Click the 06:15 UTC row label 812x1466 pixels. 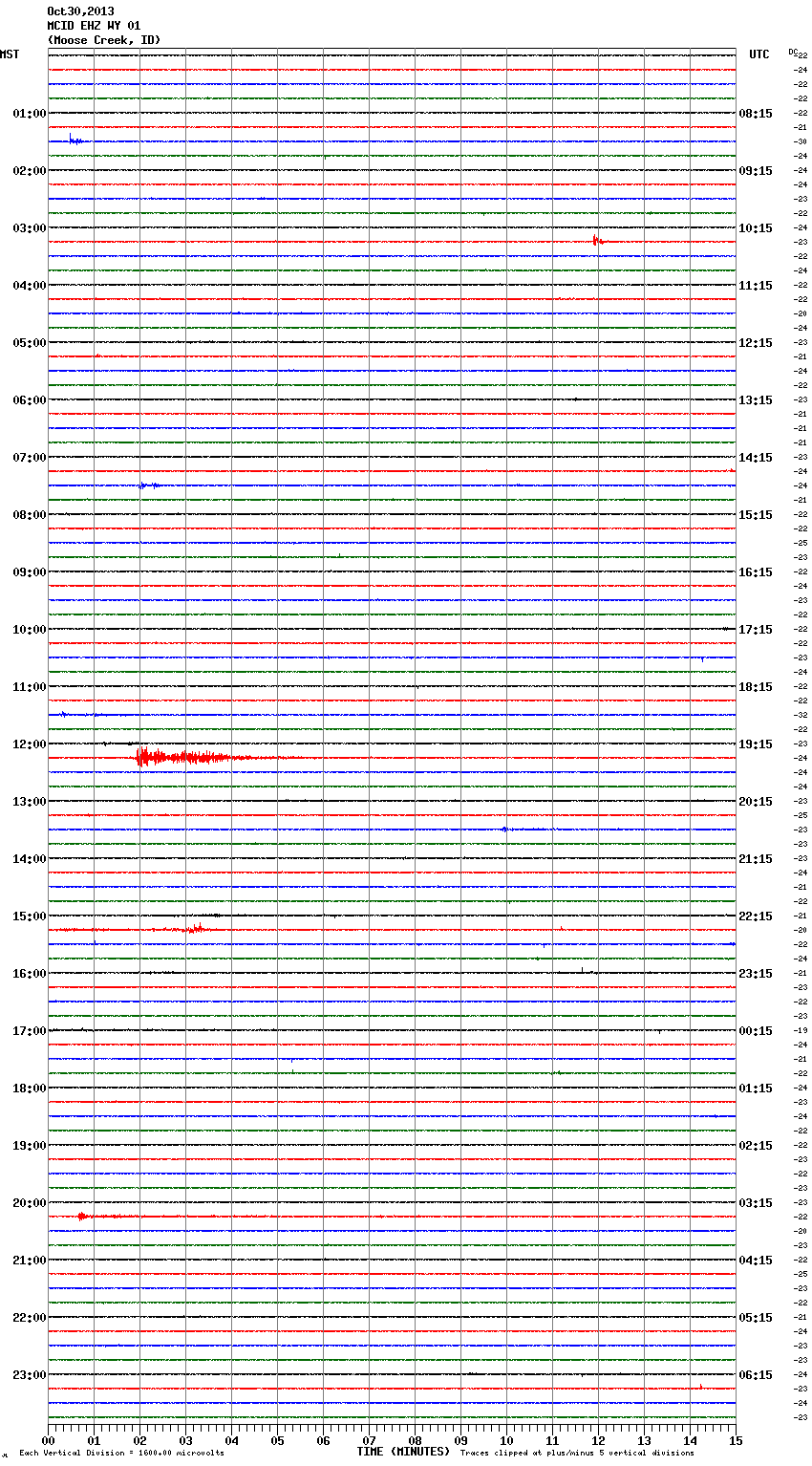point(756,1375)
